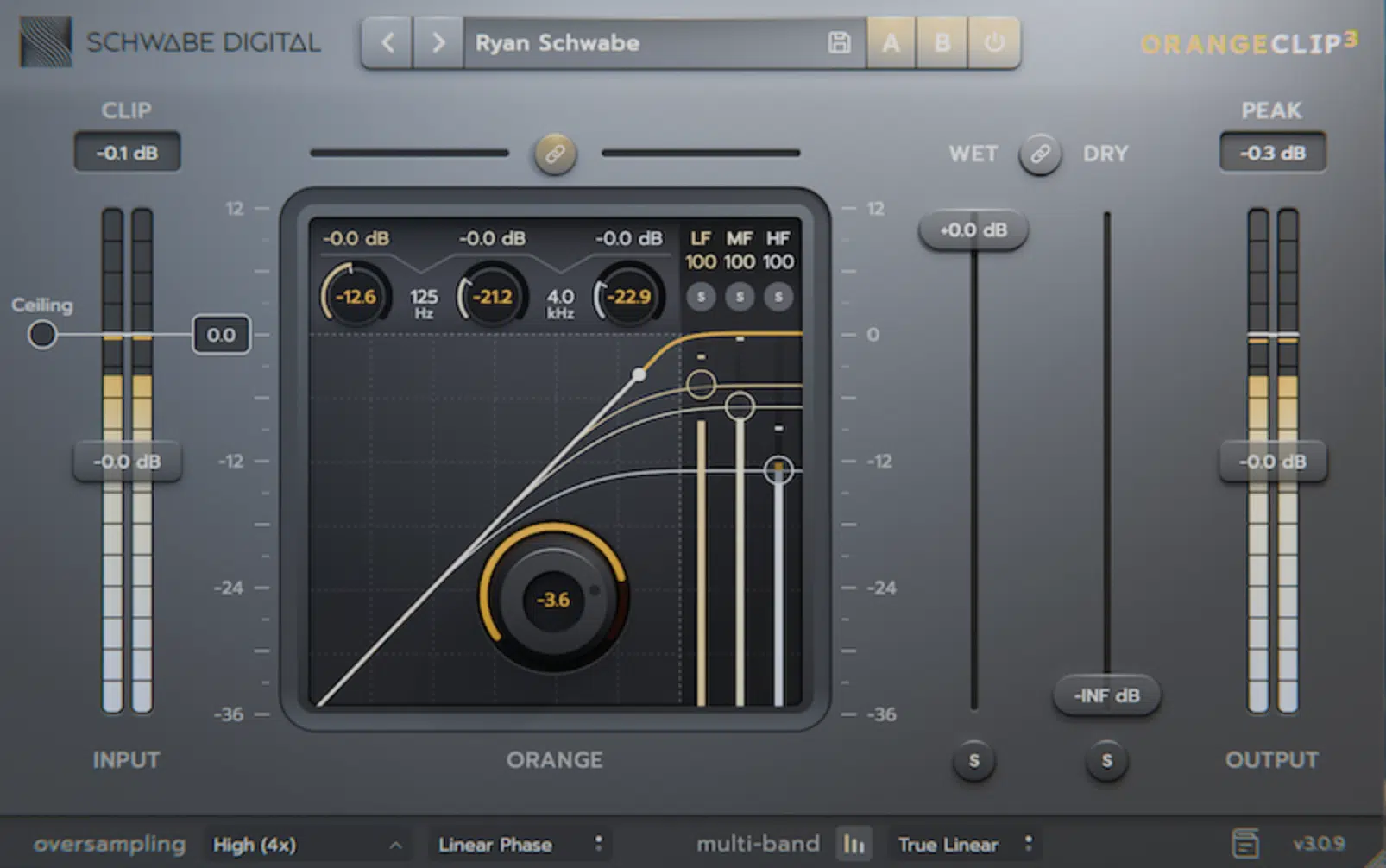
Task: Save preset using the floppy disk icon
Action: [x=839, y=42]
